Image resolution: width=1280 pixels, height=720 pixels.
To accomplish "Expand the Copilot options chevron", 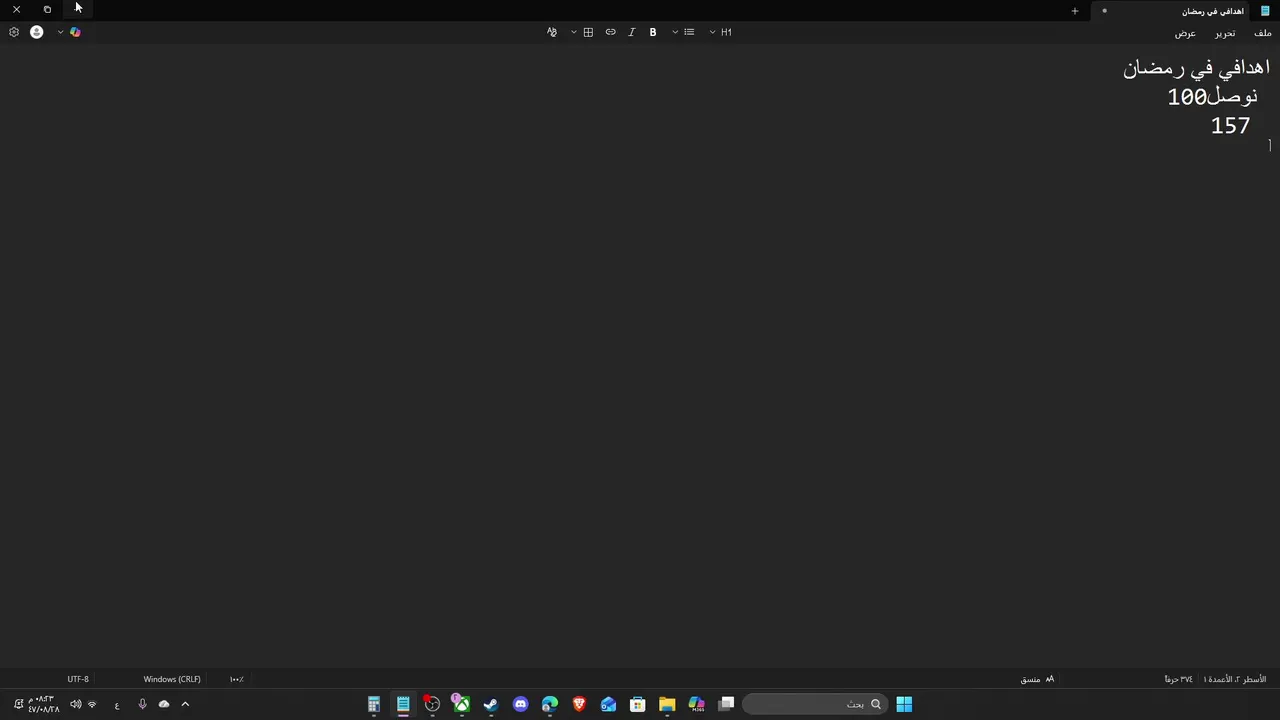I will [x=60, y=32].
